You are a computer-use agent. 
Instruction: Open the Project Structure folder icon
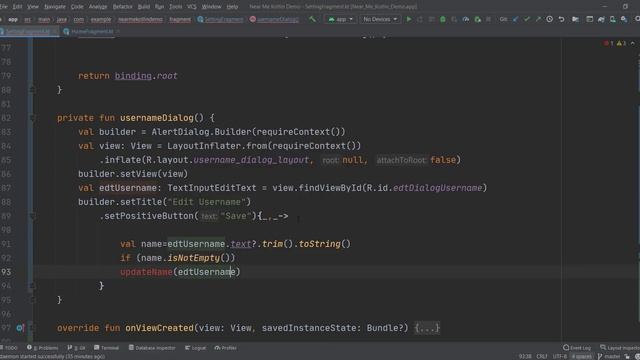pyautogui.click(x=575, y=19)
